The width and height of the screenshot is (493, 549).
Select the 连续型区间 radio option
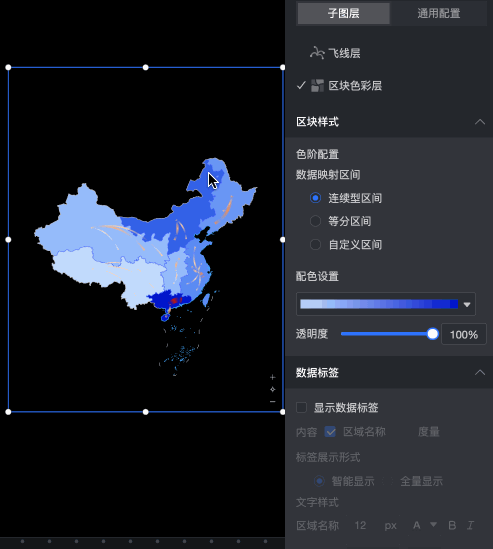315,198
